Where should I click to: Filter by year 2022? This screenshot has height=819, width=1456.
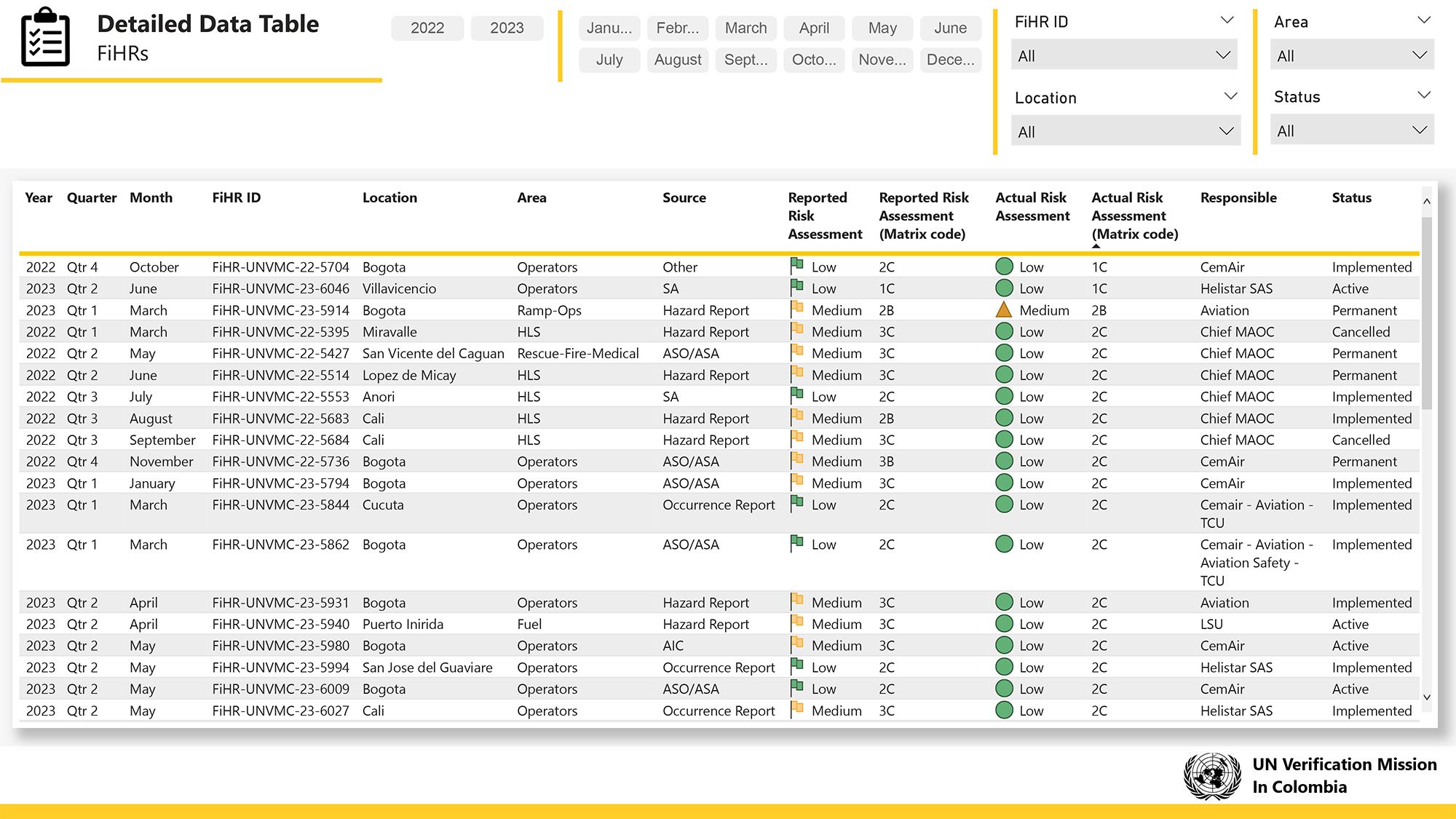[x=427, y=28]
